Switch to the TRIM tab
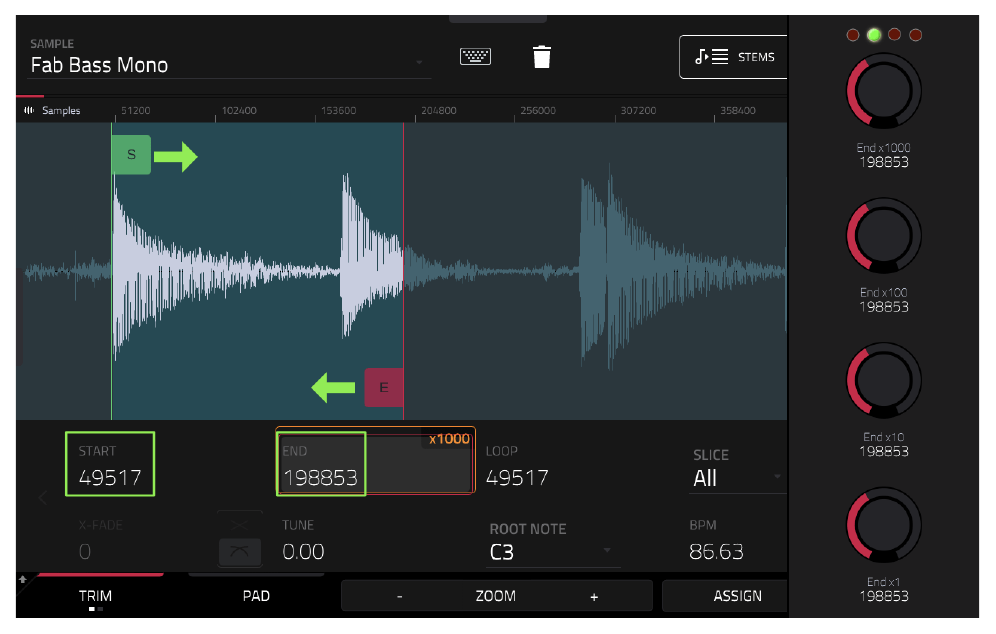This screenshot has width=996, height=634. point(95,596)
